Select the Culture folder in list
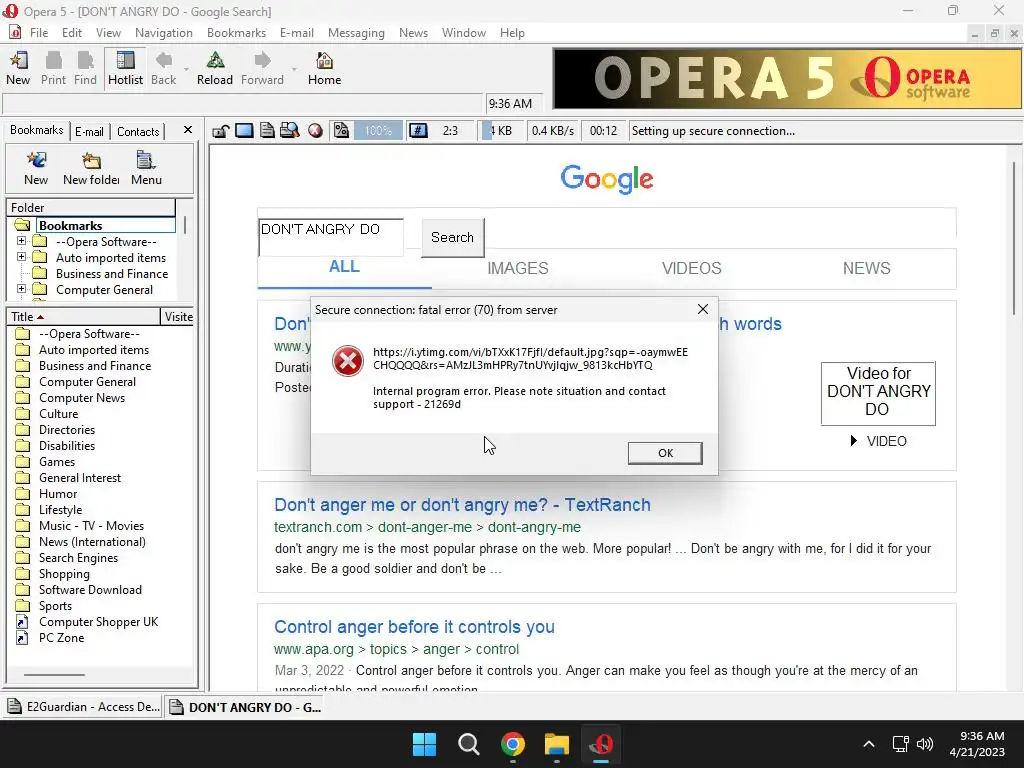This screenshot has width=1024, height=768. point(58,414)
